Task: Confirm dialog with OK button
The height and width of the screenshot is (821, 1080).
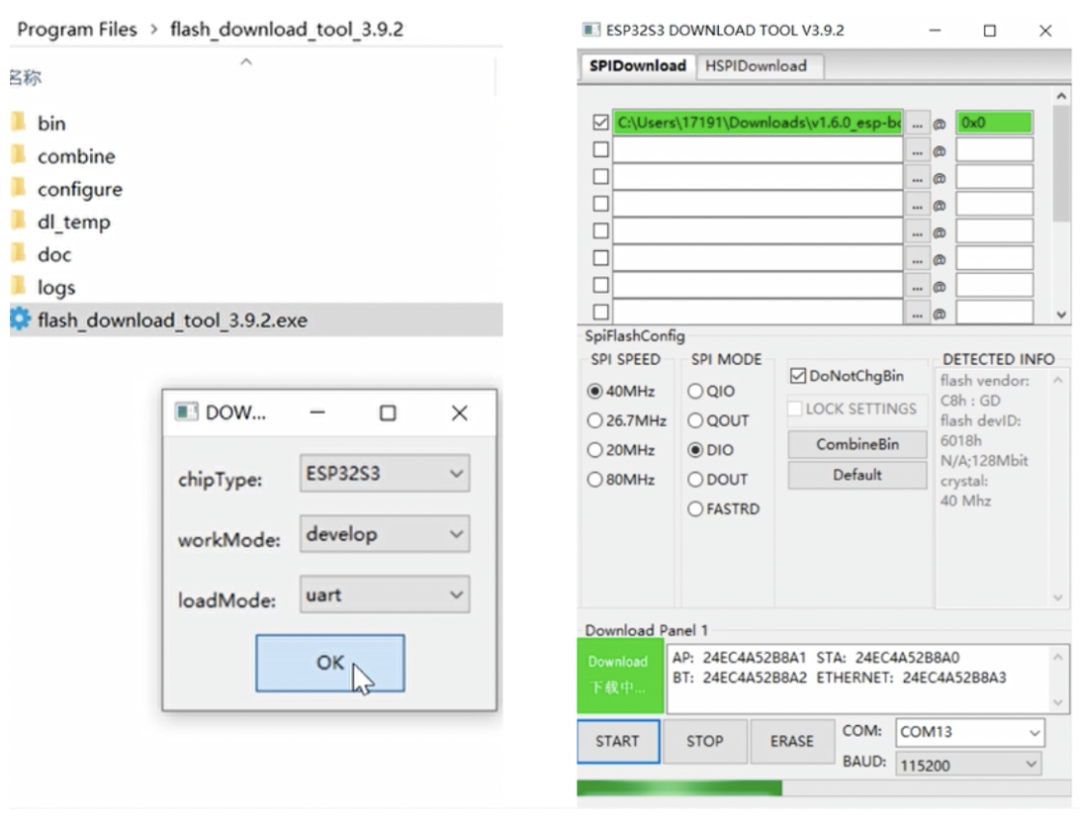Action: tap(330, 663)
